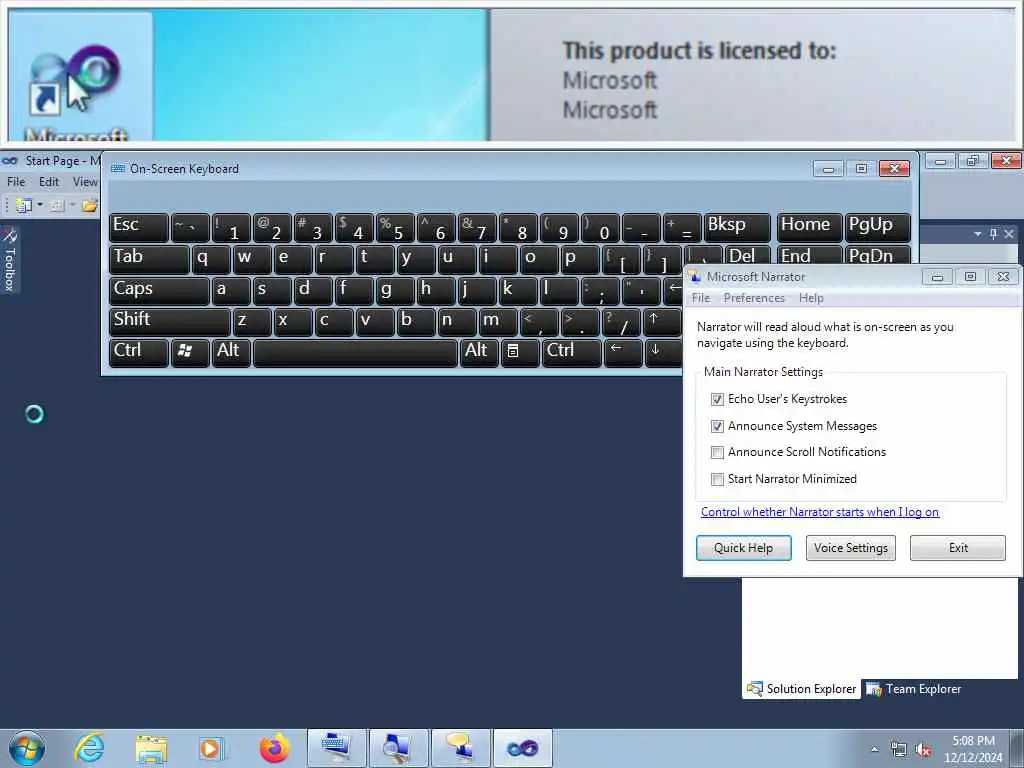The height and width of the screenshot is (768, 1024).
Task: Click 'Control whether Narrator starts when I log on' link
Action: [x=820, y=512]
